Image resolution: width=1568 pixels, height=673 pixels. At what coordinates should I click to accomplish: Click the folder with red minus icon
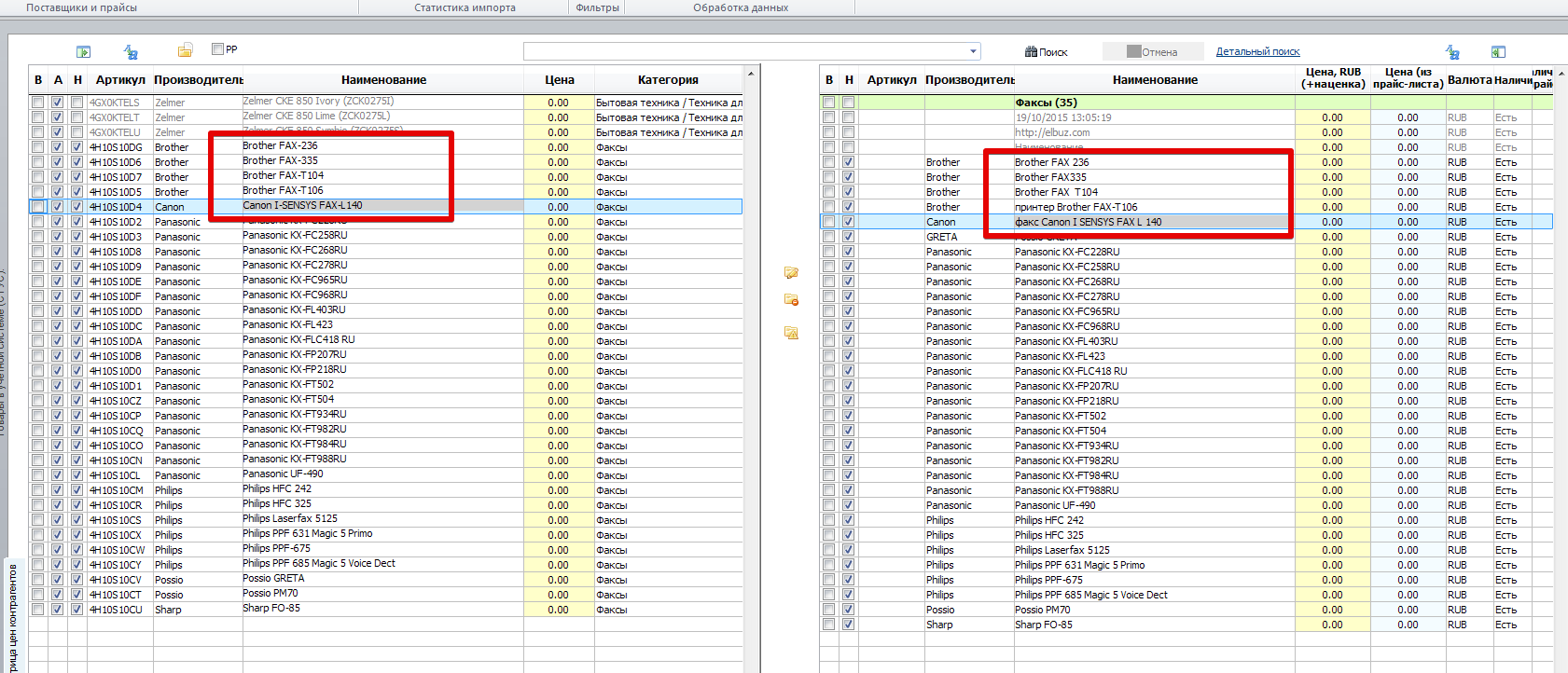coord(791,300)
